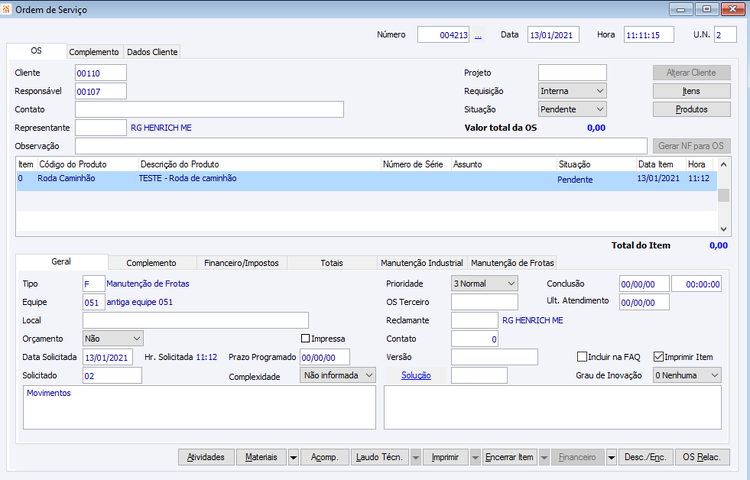The width and height of the screenshot is (750, 480).
Task: Click the Atividades button
Action: coord(206,458)
